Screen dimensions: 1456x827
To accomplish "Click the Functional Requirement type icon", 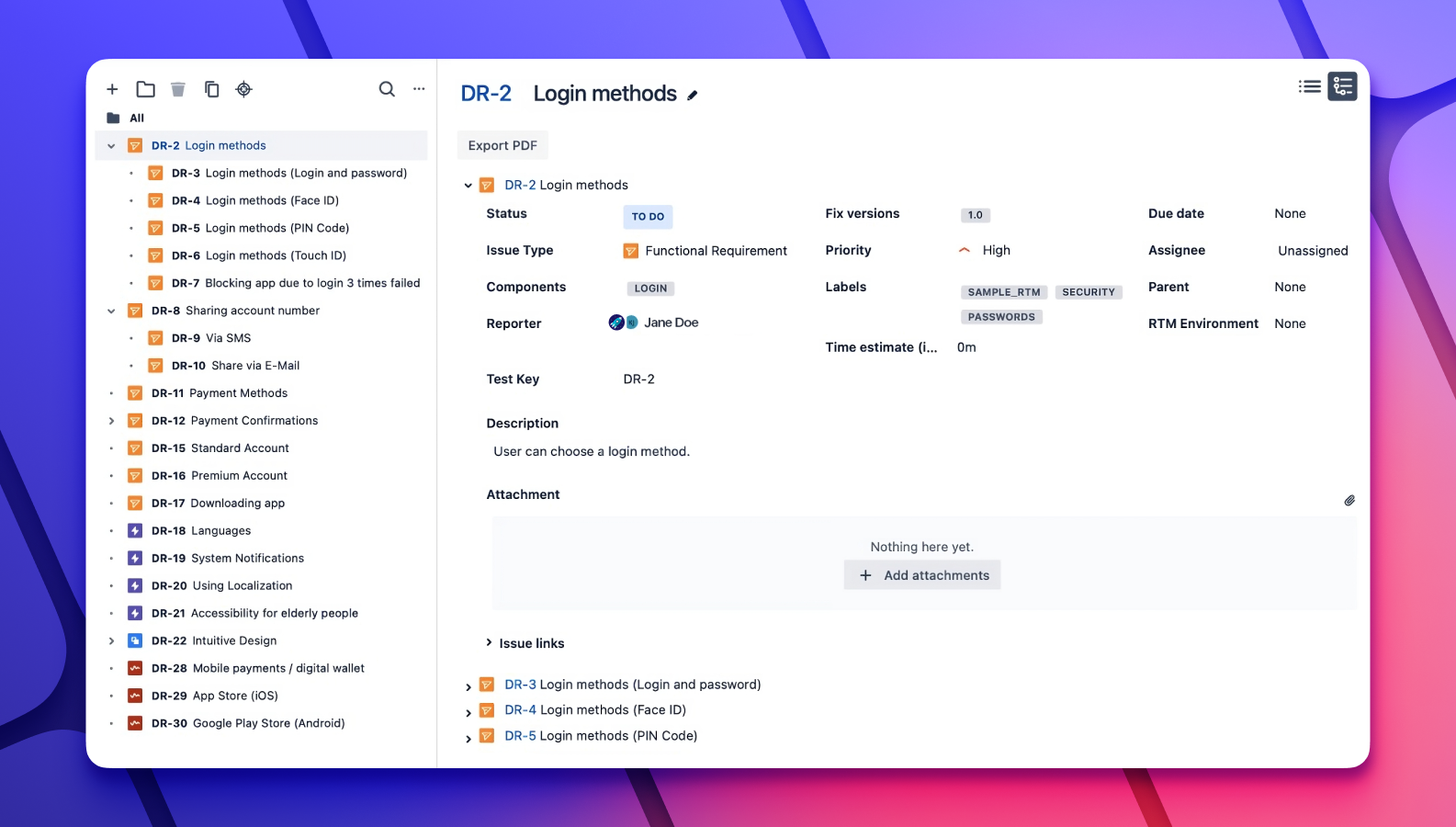I will [x=631, y=251].
